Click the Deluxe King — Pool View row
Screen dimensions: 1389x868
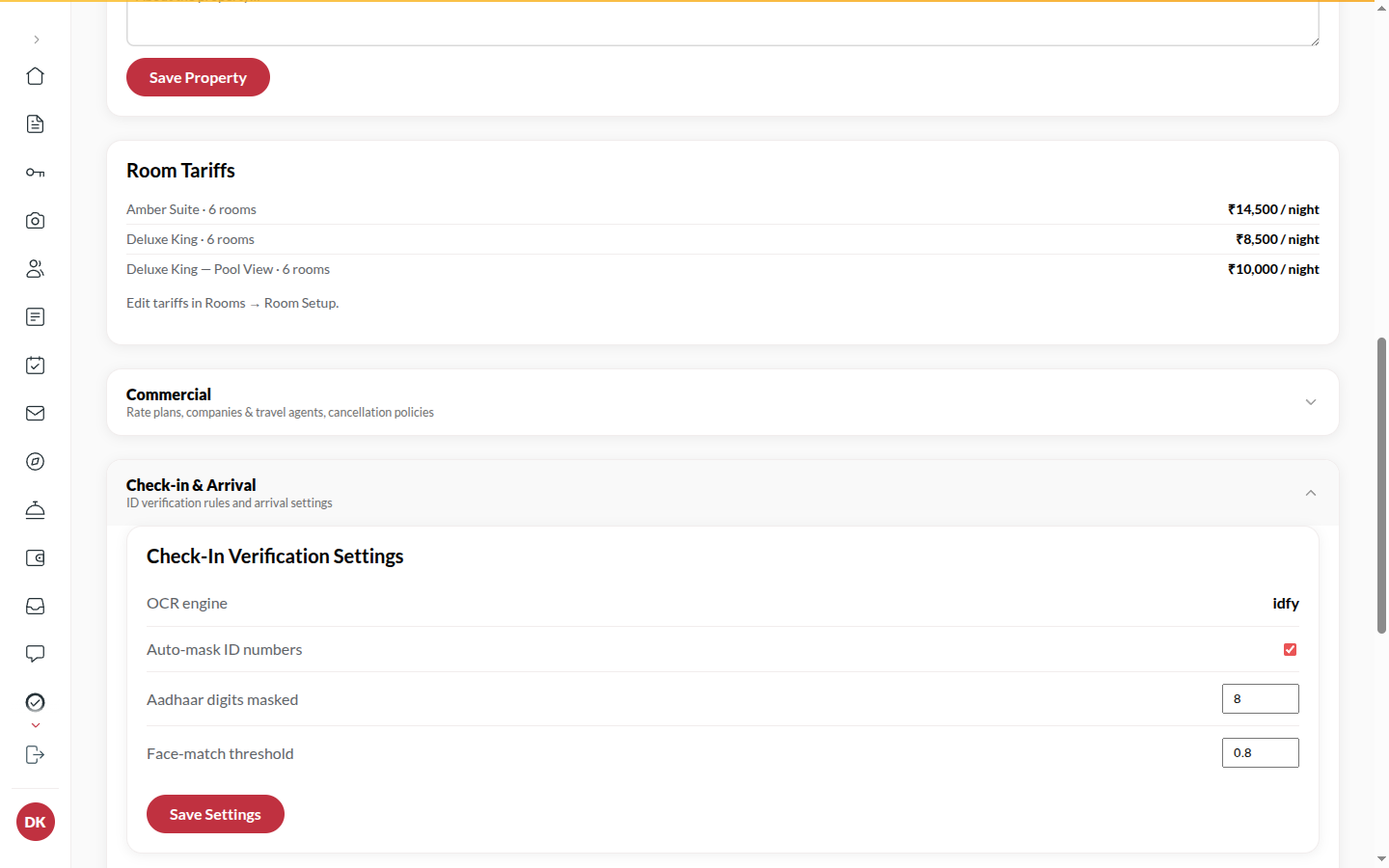pyautogui.click(x=722, y=269)
